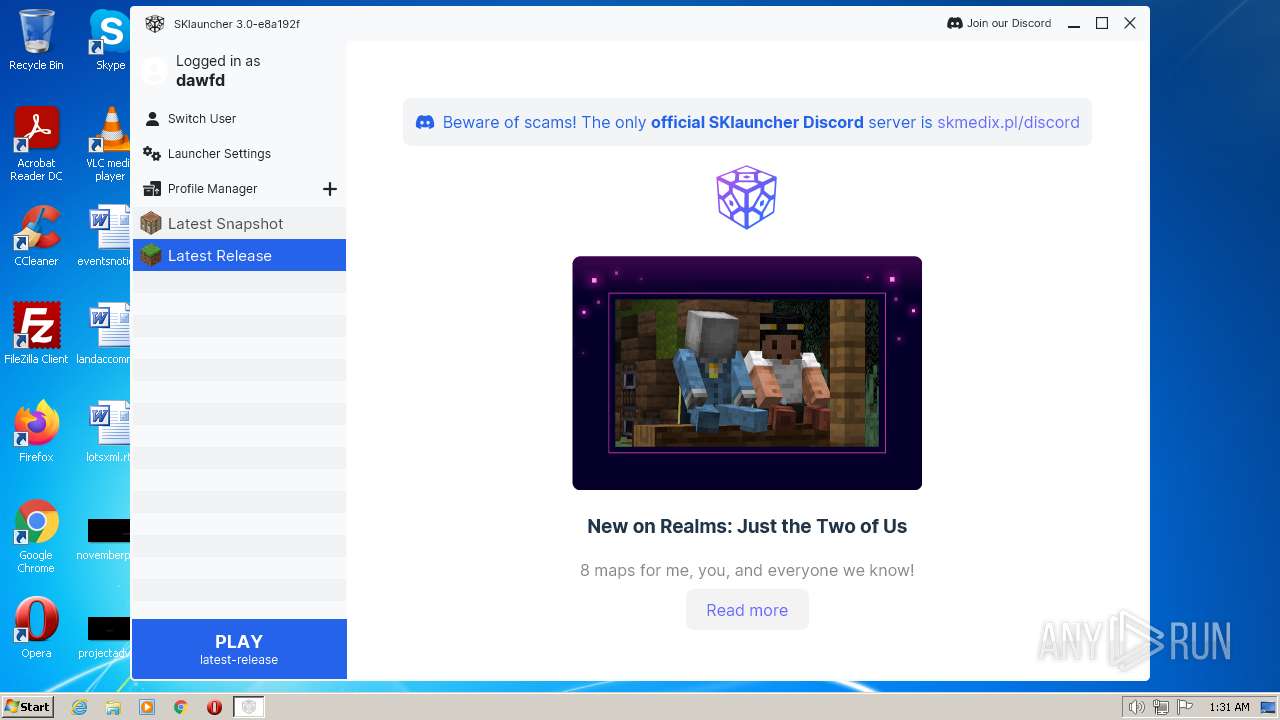Add a new profile with plus icon
The image size is (1280, 720).
click(x=330, y=189)
